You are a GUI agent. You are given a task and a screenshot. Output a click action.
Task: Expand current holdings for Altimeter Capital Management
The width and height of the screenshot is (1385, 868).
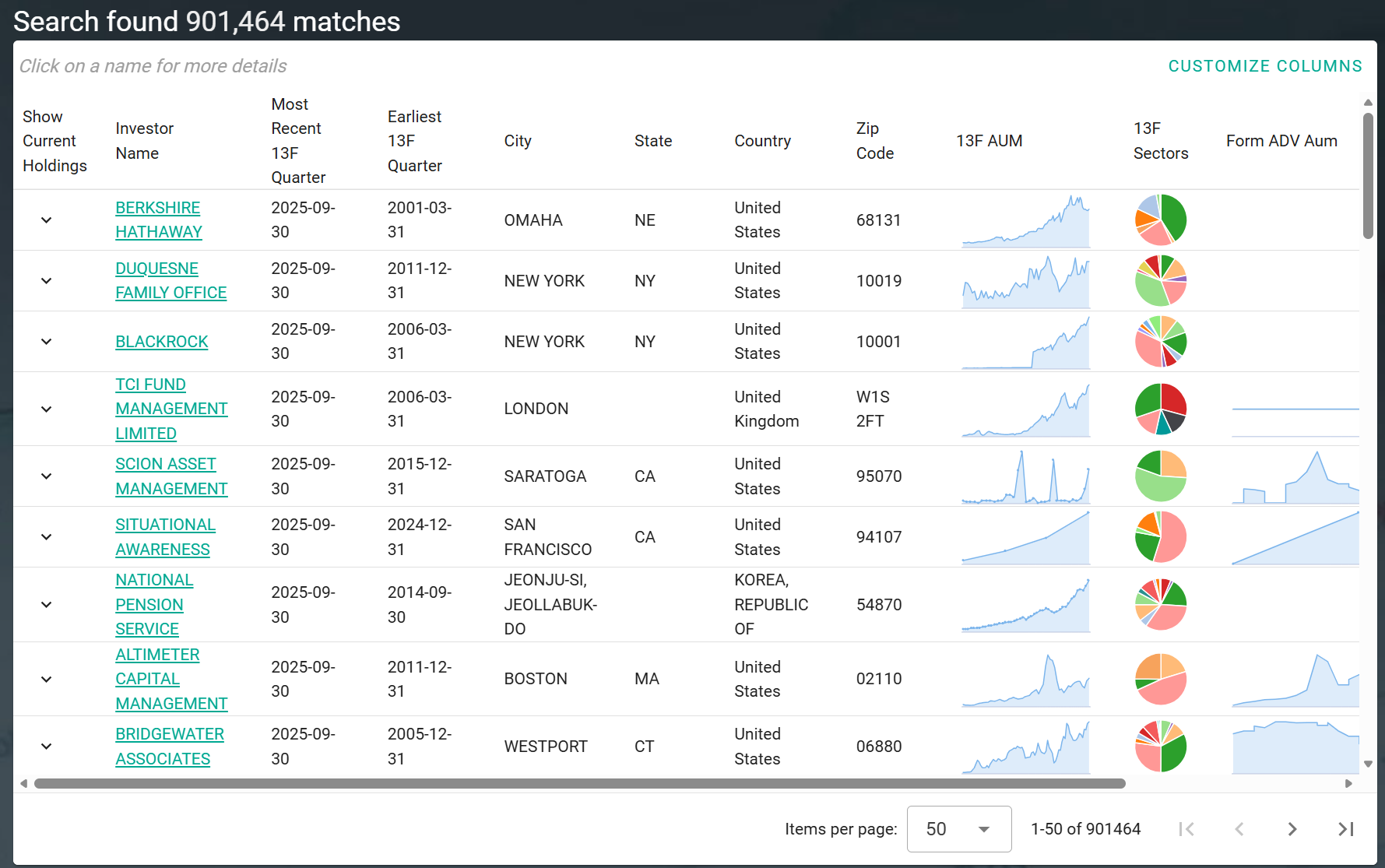pyautogui.click(x=47, y=680)
